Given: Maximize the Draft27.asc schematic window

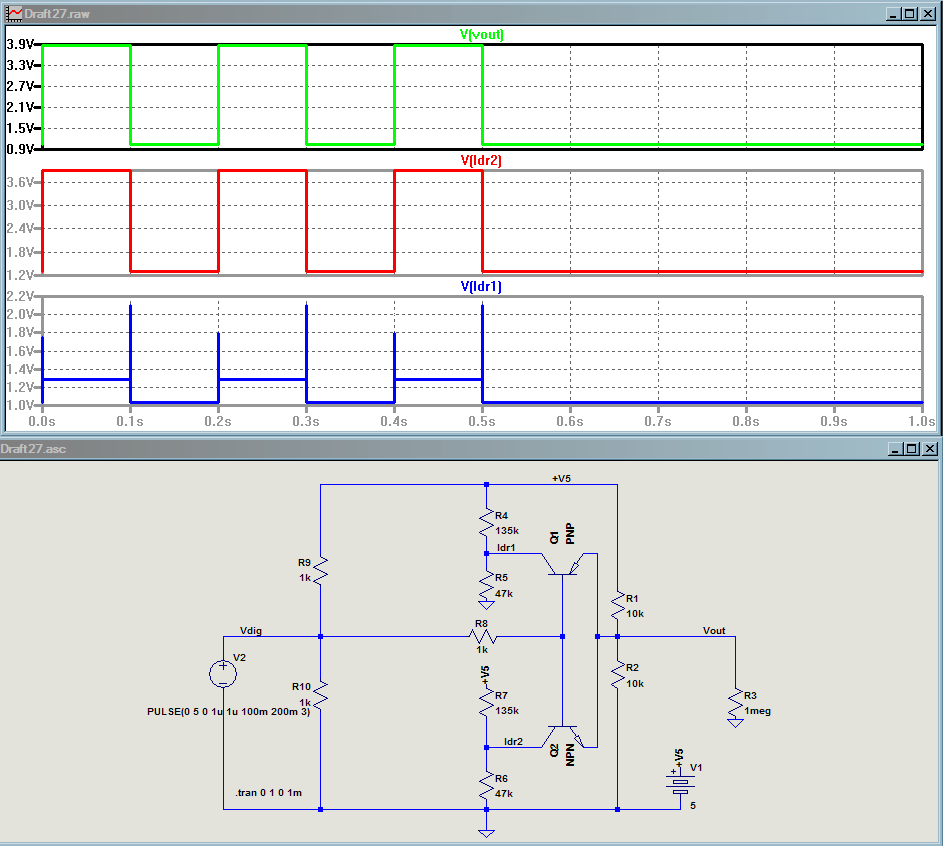Looking at the screenshot, I should pyautogui.click(x=912, y=449).
